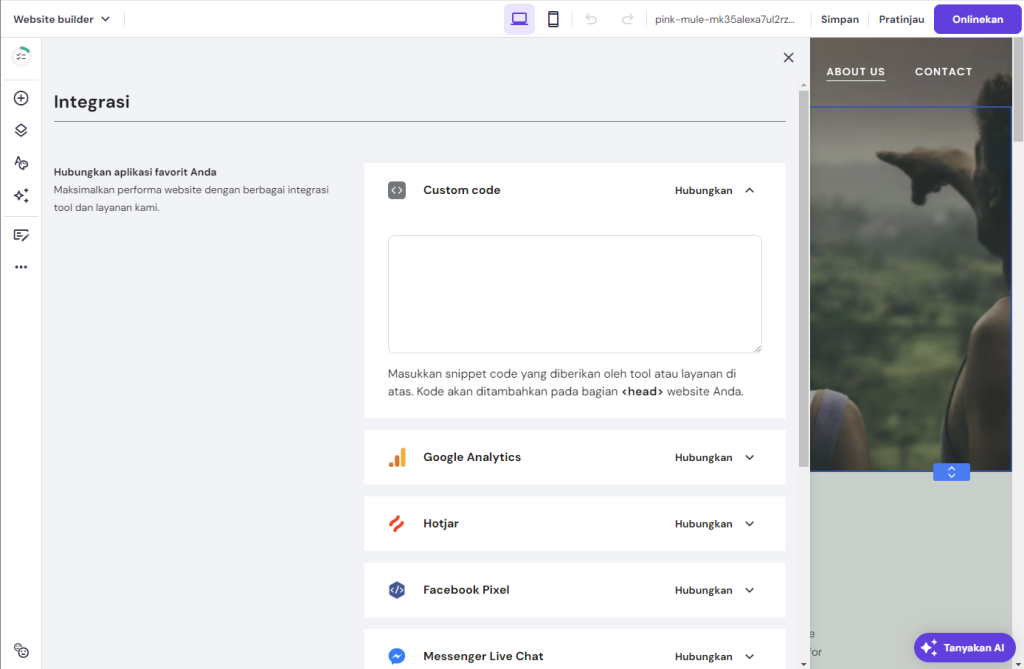Click the feedback smiley faces icon
Image resolution: width=1024 pixels, height=669 pixels.
(x=20, y=648)
